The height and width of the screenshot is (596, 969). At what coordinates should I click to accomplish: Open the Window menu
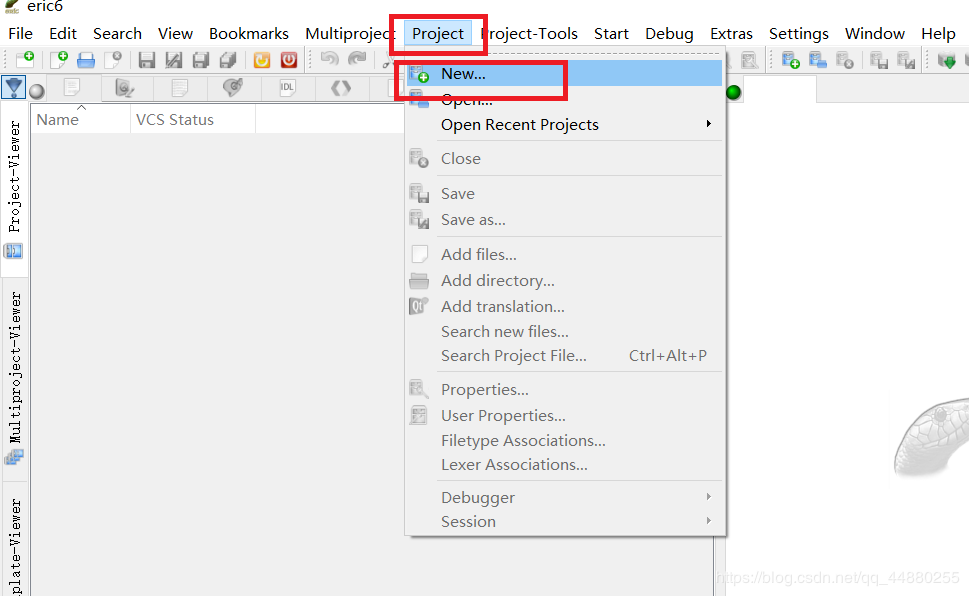874,33
